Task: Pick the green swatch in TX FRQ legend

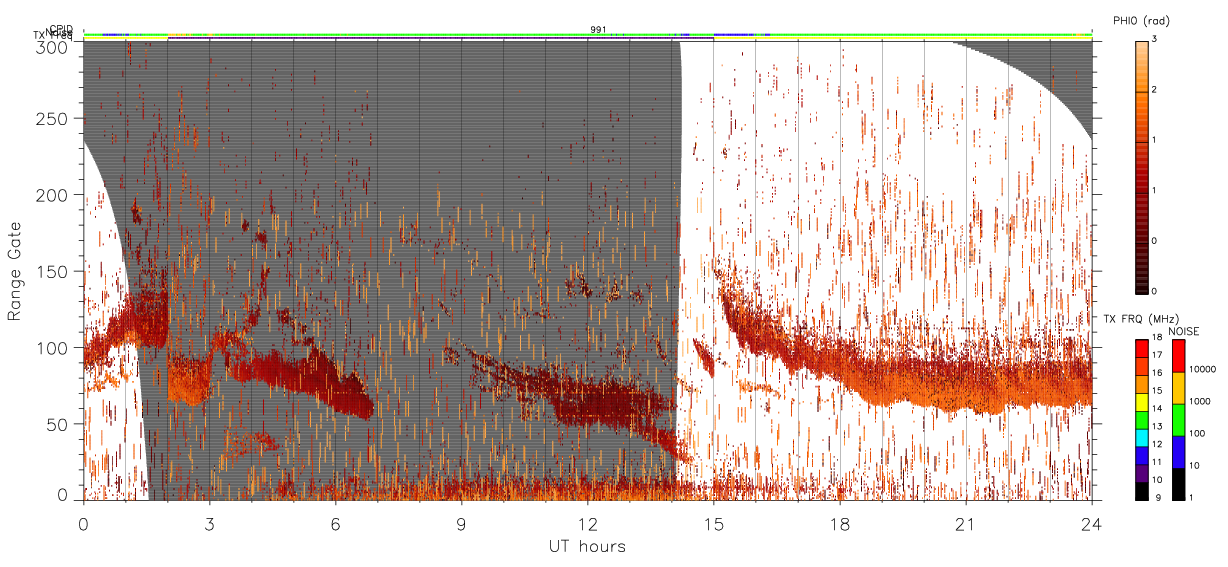Action: point(1142,420)
